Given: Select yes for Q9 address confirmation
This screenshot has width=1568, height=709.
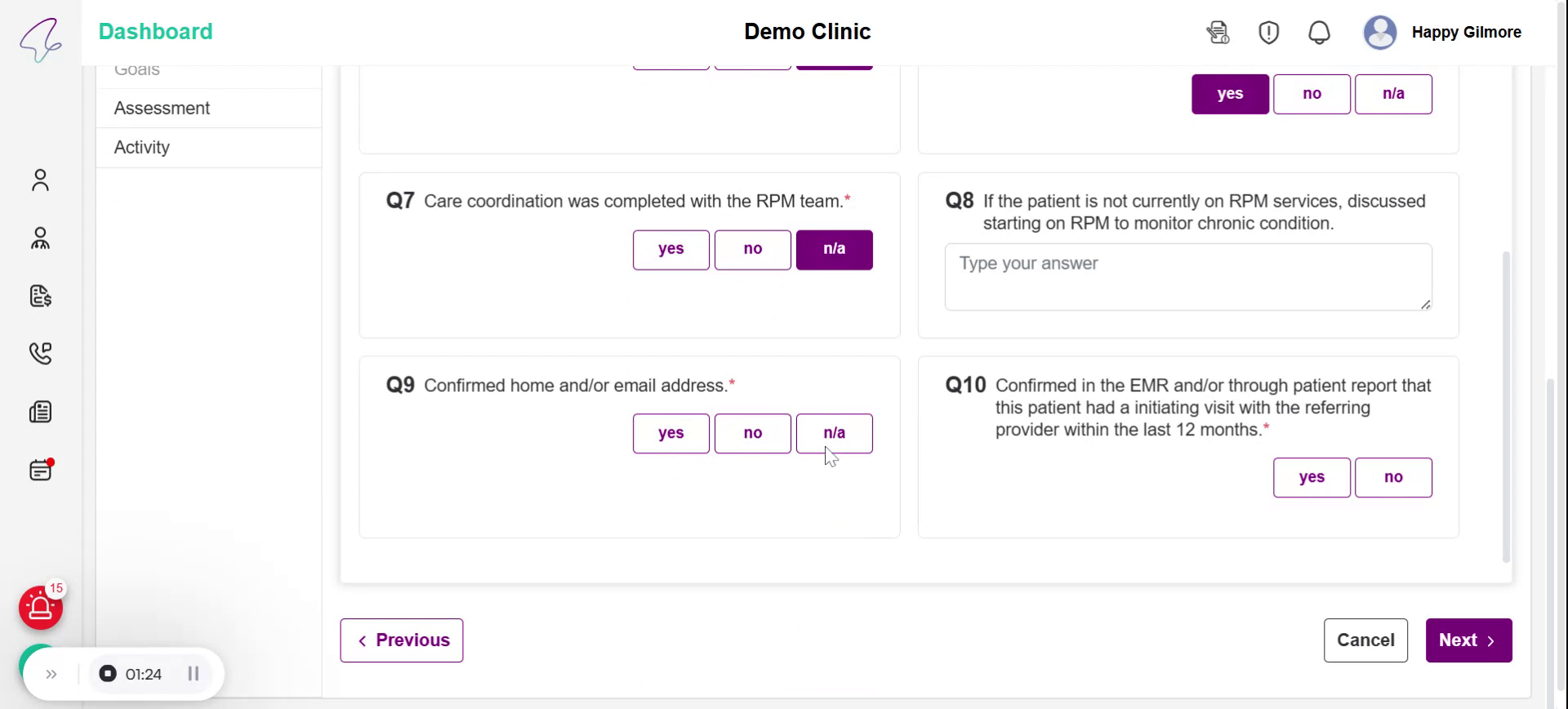Looking at the screenshot, I should pyautogui.click(x=670, y=433).
